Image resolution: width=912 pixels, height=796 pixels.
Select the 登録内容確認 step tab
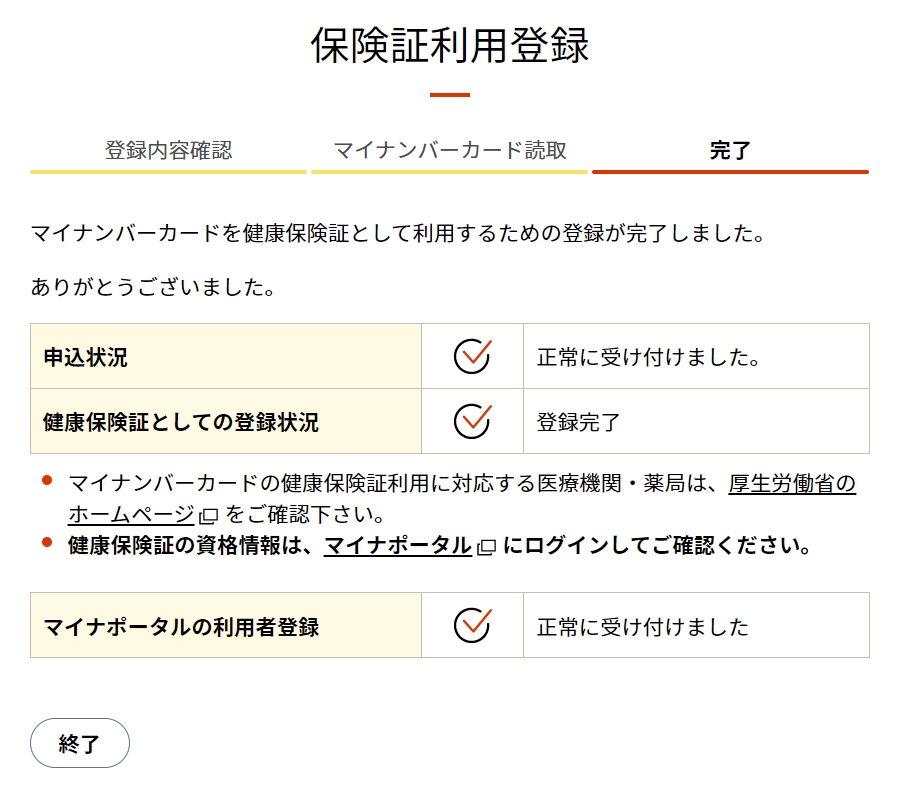click(x=168, y=151)
